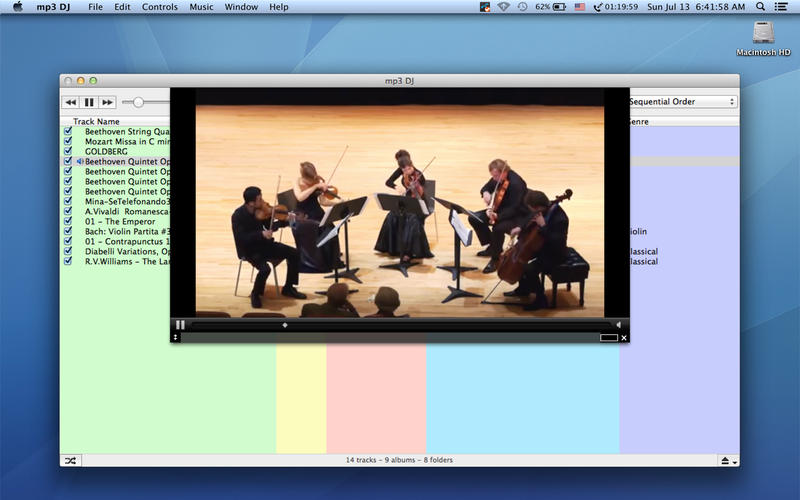
Task: Open Spotlight search in menu bar
Action: click(760, 7)
